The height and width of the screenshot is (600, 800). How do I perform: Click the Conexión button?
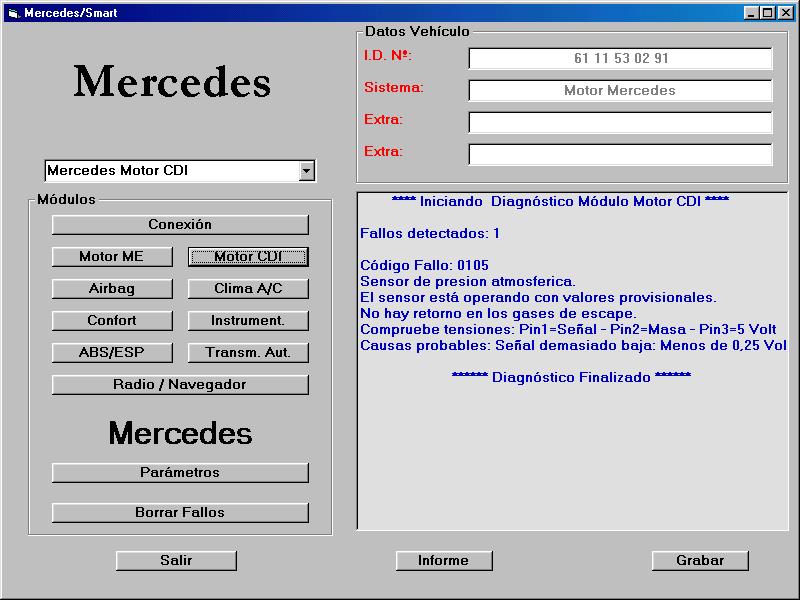pos(180,224)
